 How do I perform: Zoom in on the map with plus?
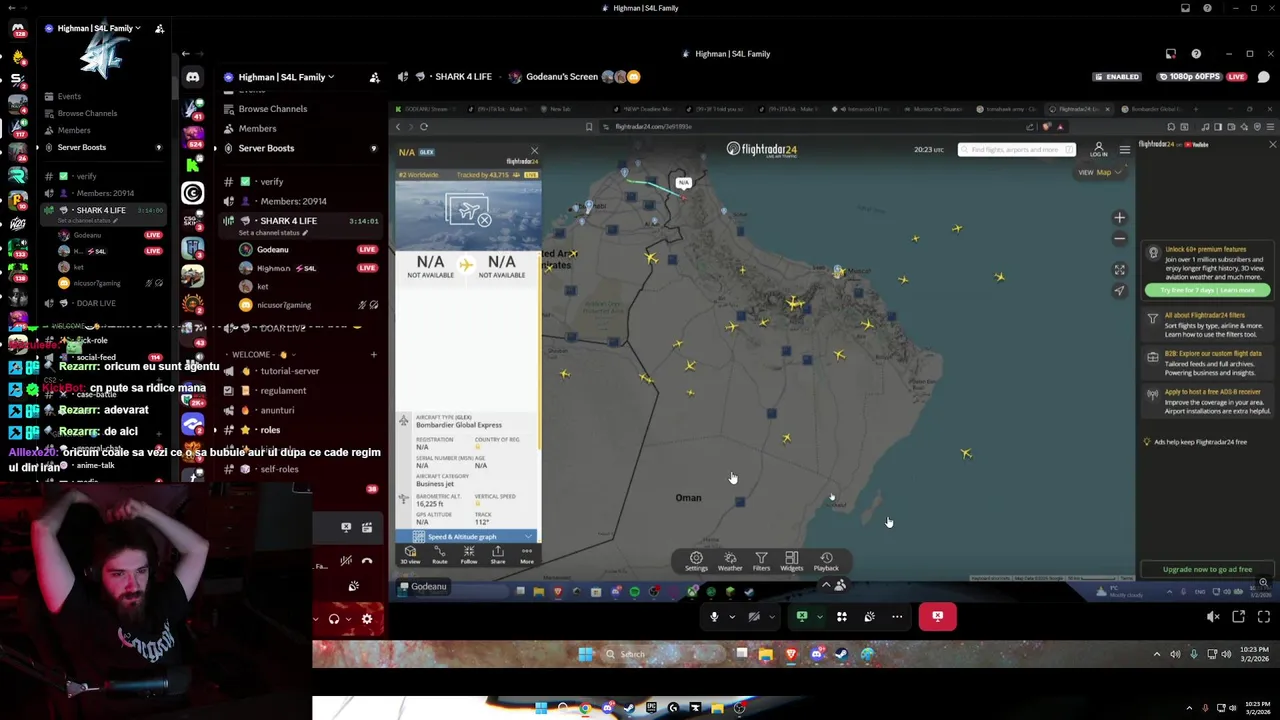pyautogui.click(x=1120, y=218)
